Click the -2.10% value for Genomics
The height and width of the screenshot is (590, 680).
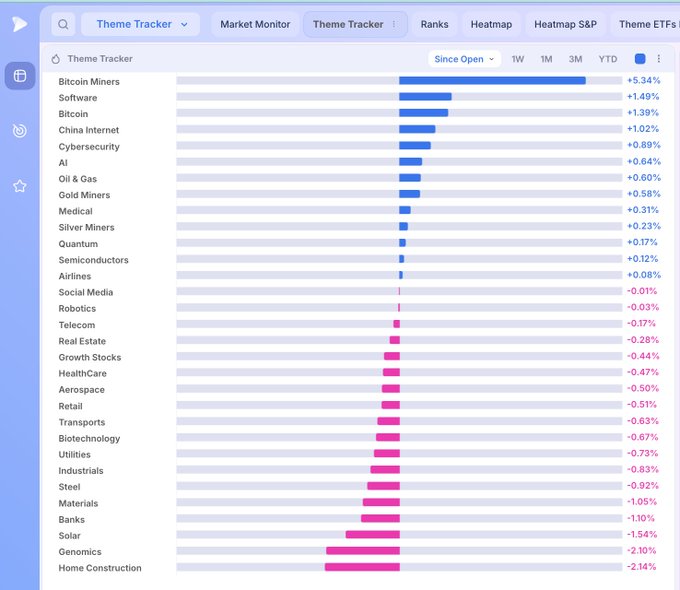pos(641,551)
